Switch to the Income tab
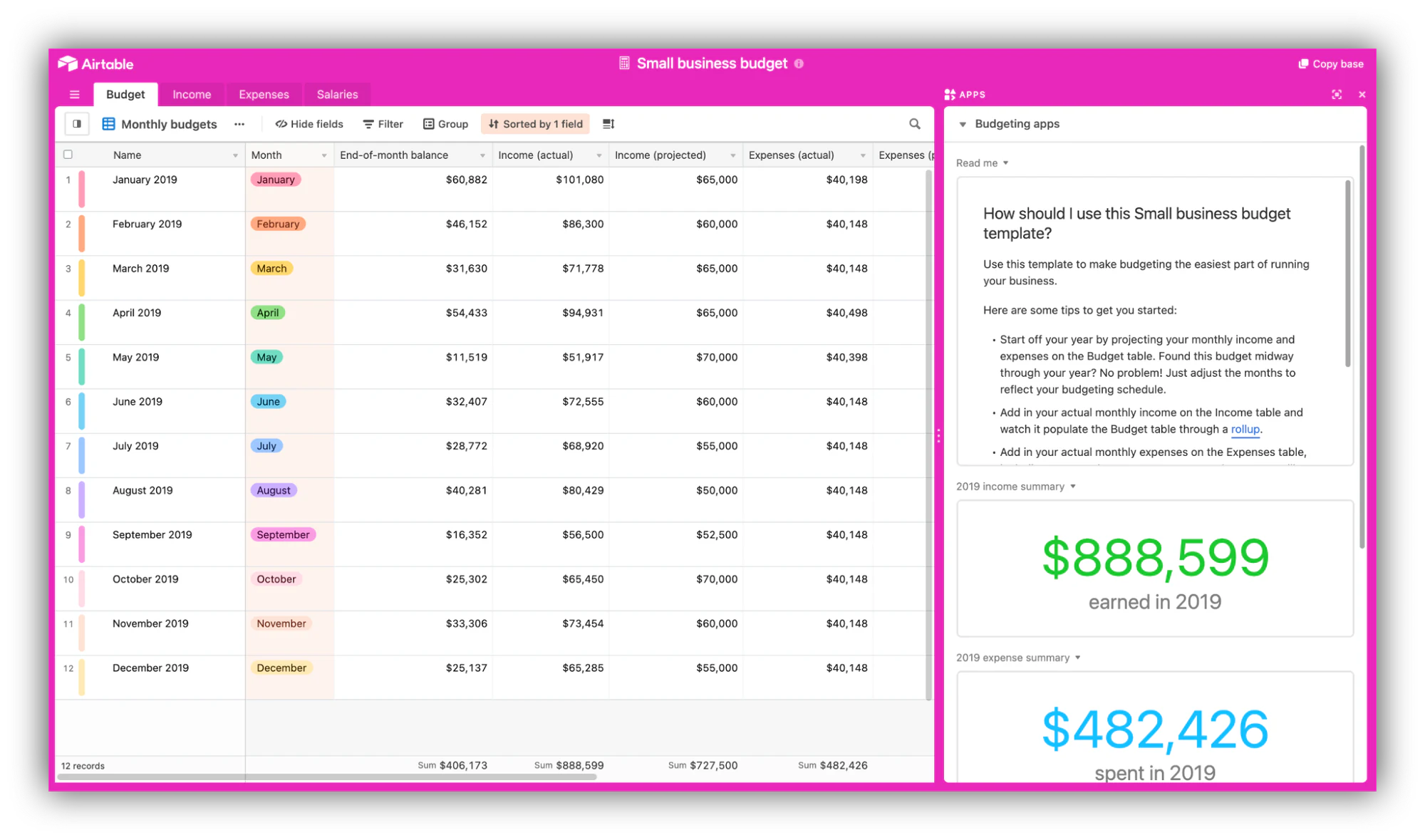 (x=192, y=94)
